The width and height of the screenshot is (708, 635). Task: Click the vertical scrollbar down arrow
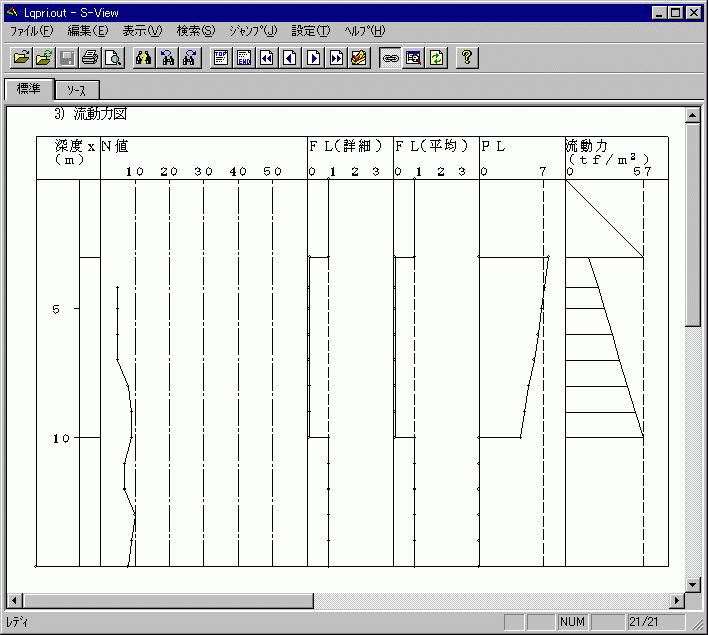pyautogui.click(x=692, y=584)
